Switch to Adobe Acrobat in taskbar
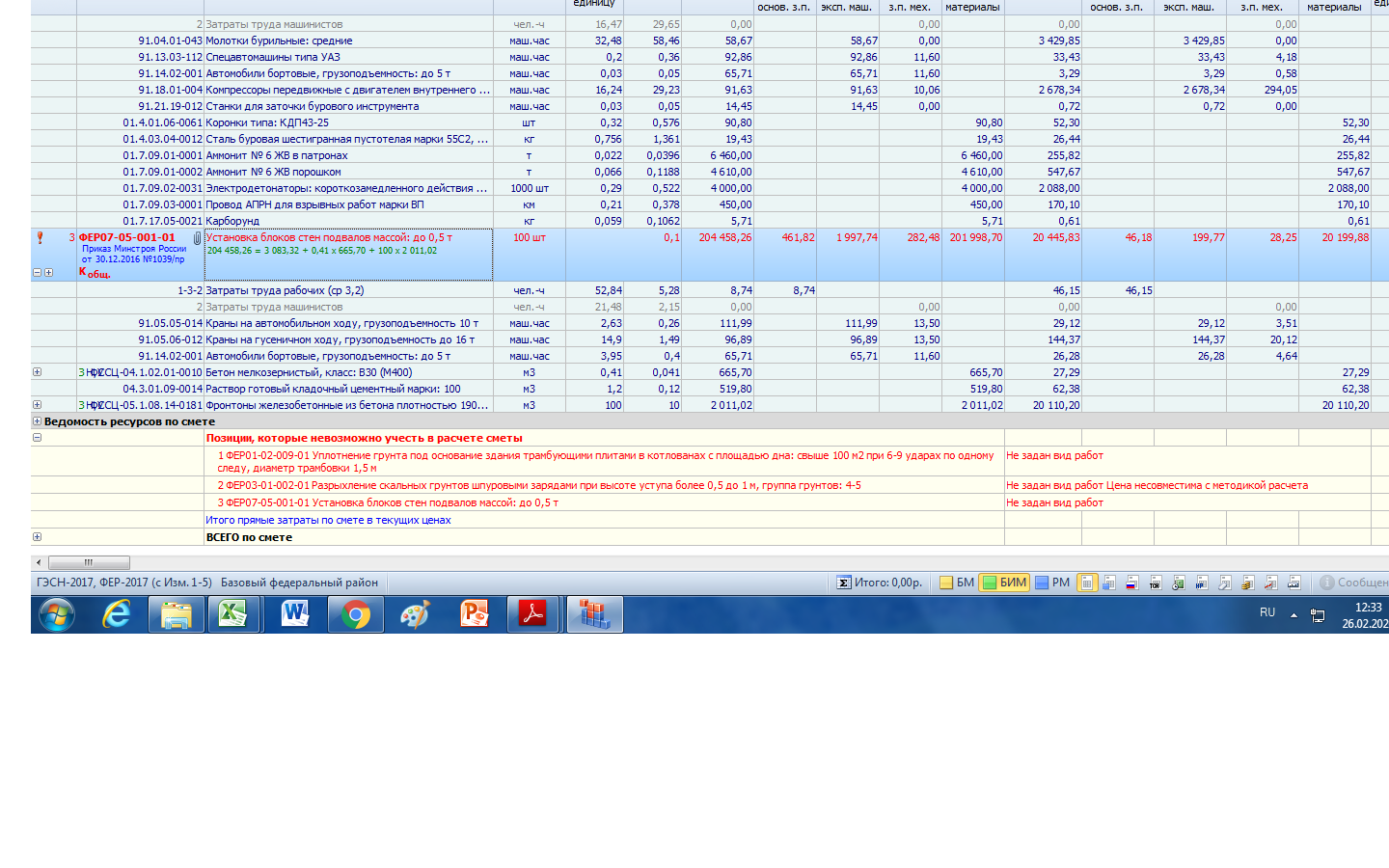 coord(533,614)
